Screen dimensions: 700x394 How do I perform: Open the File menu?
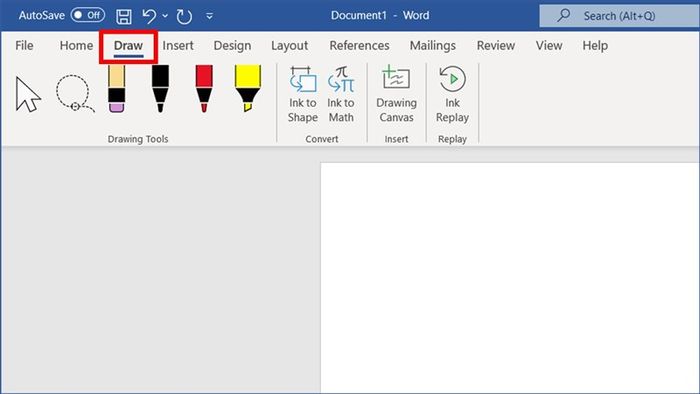pos(24,46)
